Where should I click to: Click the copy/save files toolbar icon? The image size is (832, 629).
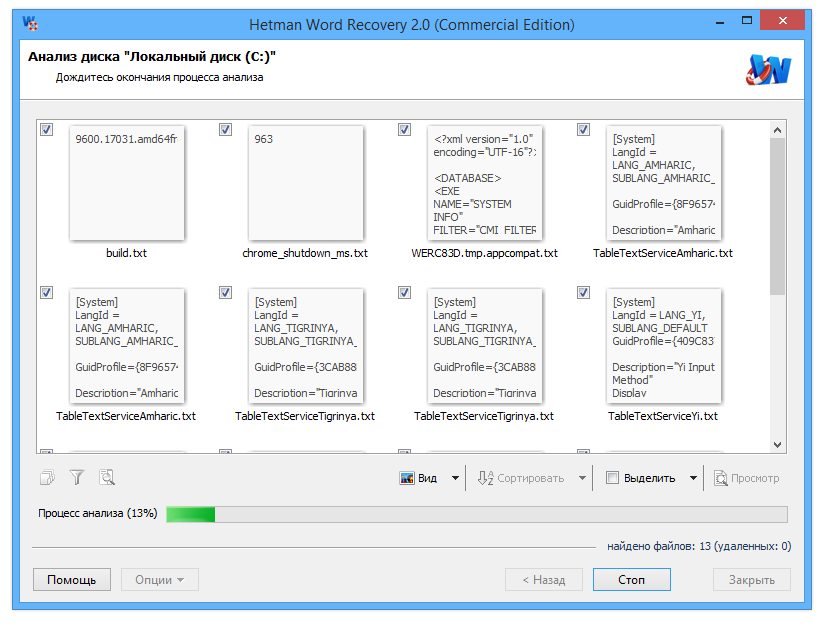[x=48, y=477]
